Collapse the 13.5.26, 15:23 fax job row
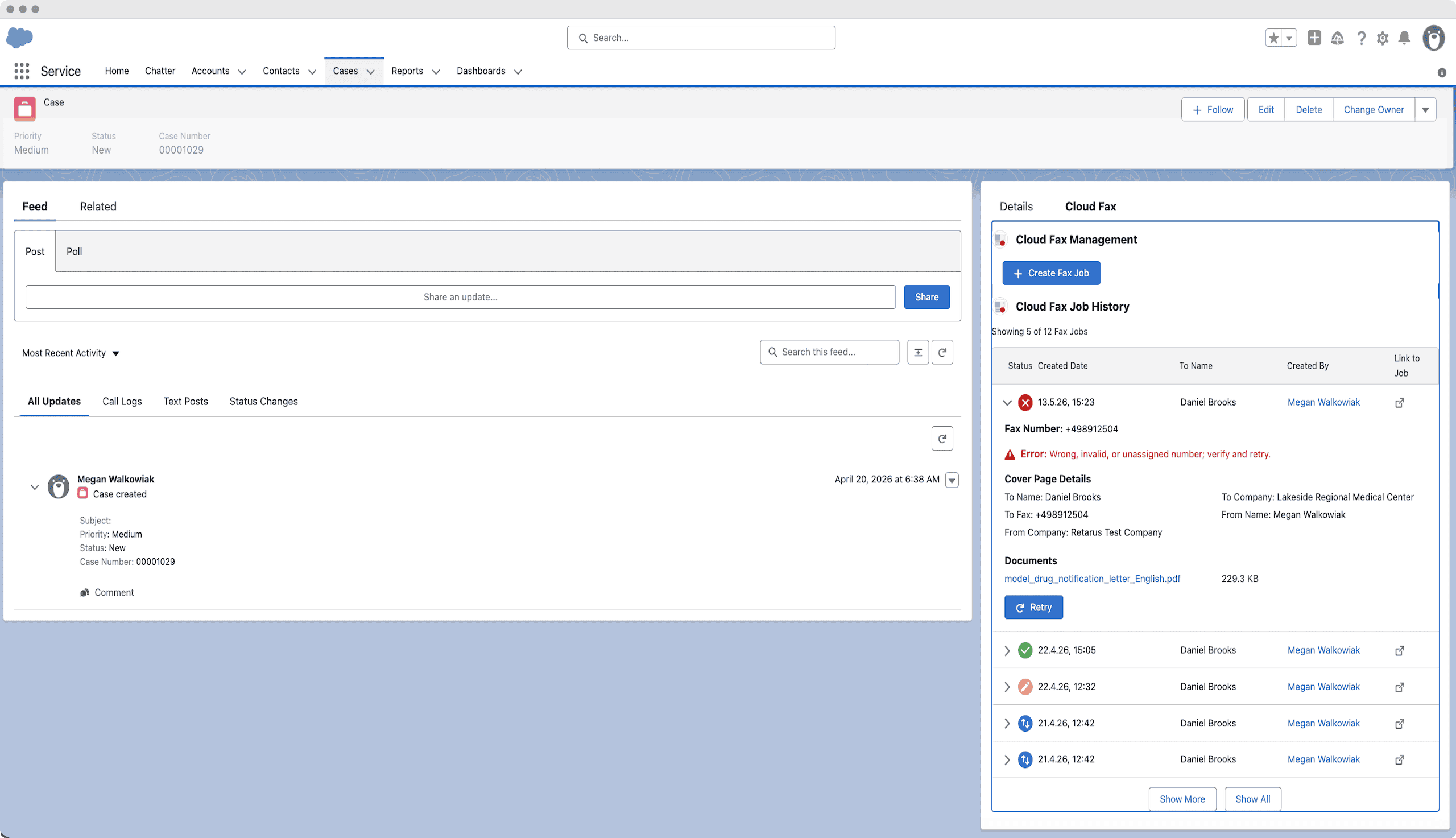 (1007, 403)
